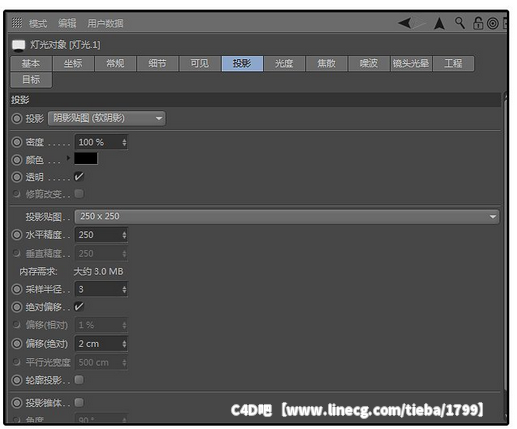Image resolution: width=517 pixels, height=429 pixels.
Task: Open the search magnifier icon
Action: point(460,23)
